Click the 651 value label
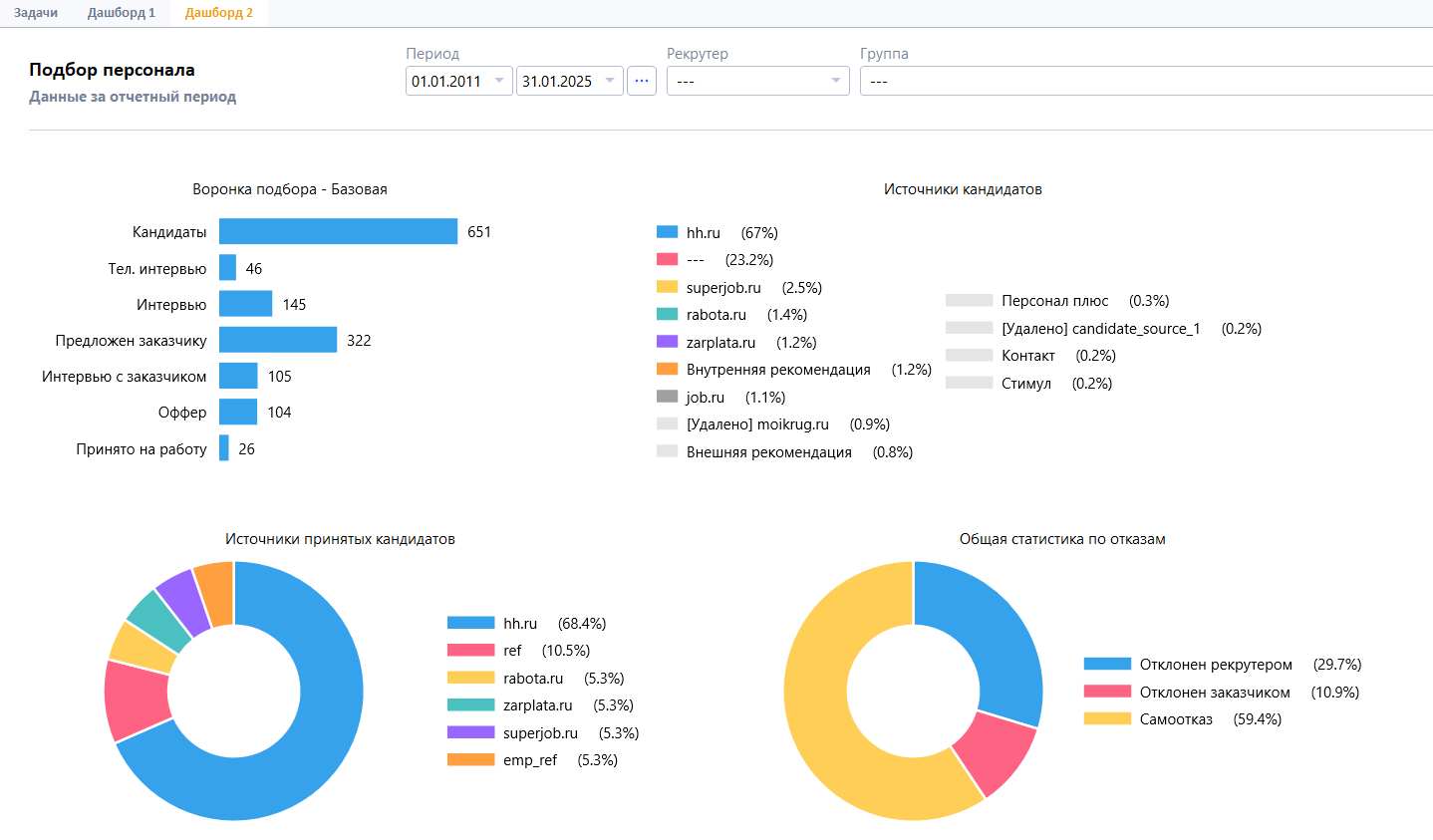This screenshot has height=840, width=1433. (x=479, y=231)
